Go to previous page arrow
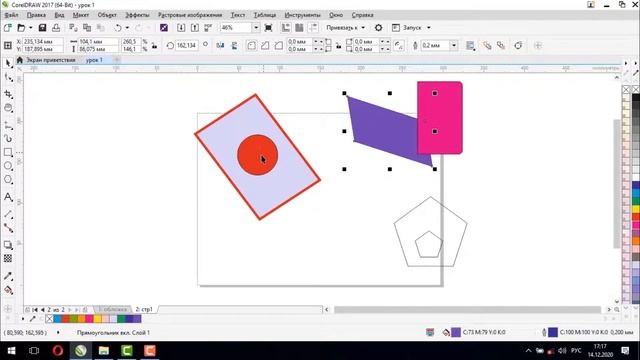Screen dimensions: 640x360 point(42,310)
